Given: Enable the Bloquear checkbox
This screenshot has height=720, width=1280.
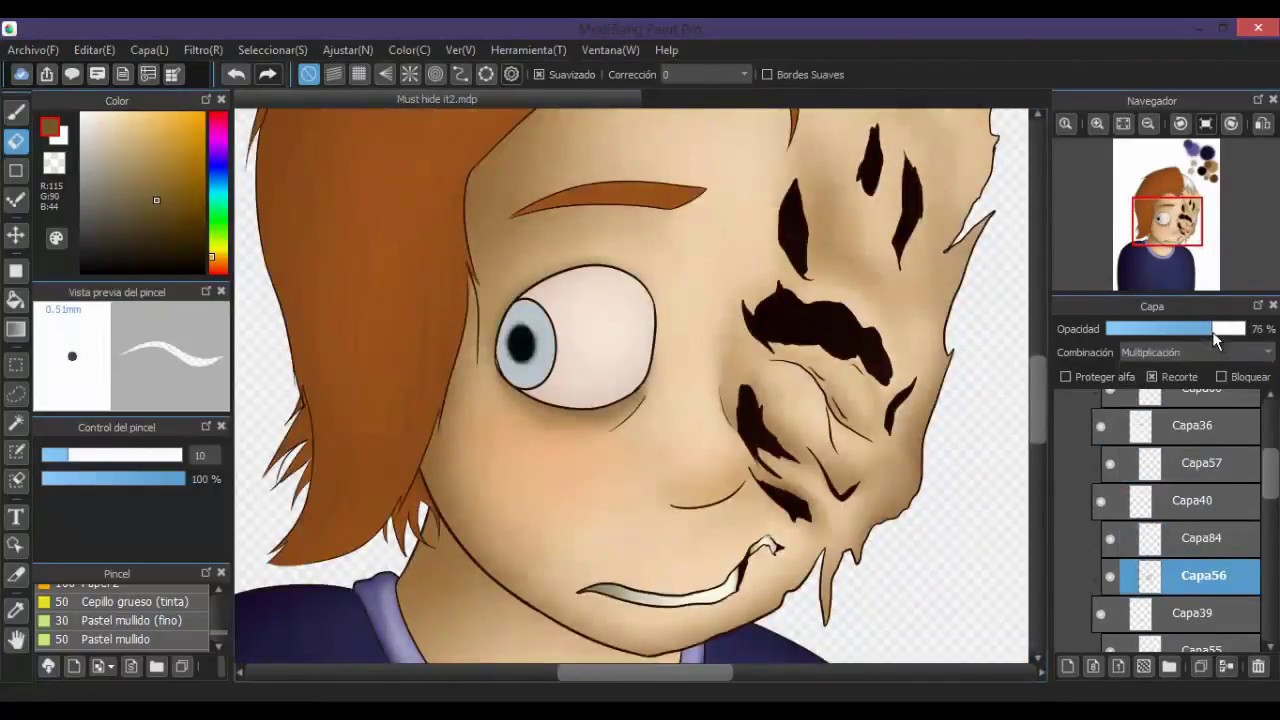Looking at the screenshot, I should [1221, 377].
